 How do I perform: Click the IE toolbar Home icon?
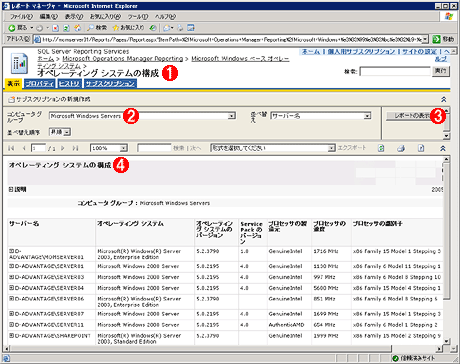[77, 28]
